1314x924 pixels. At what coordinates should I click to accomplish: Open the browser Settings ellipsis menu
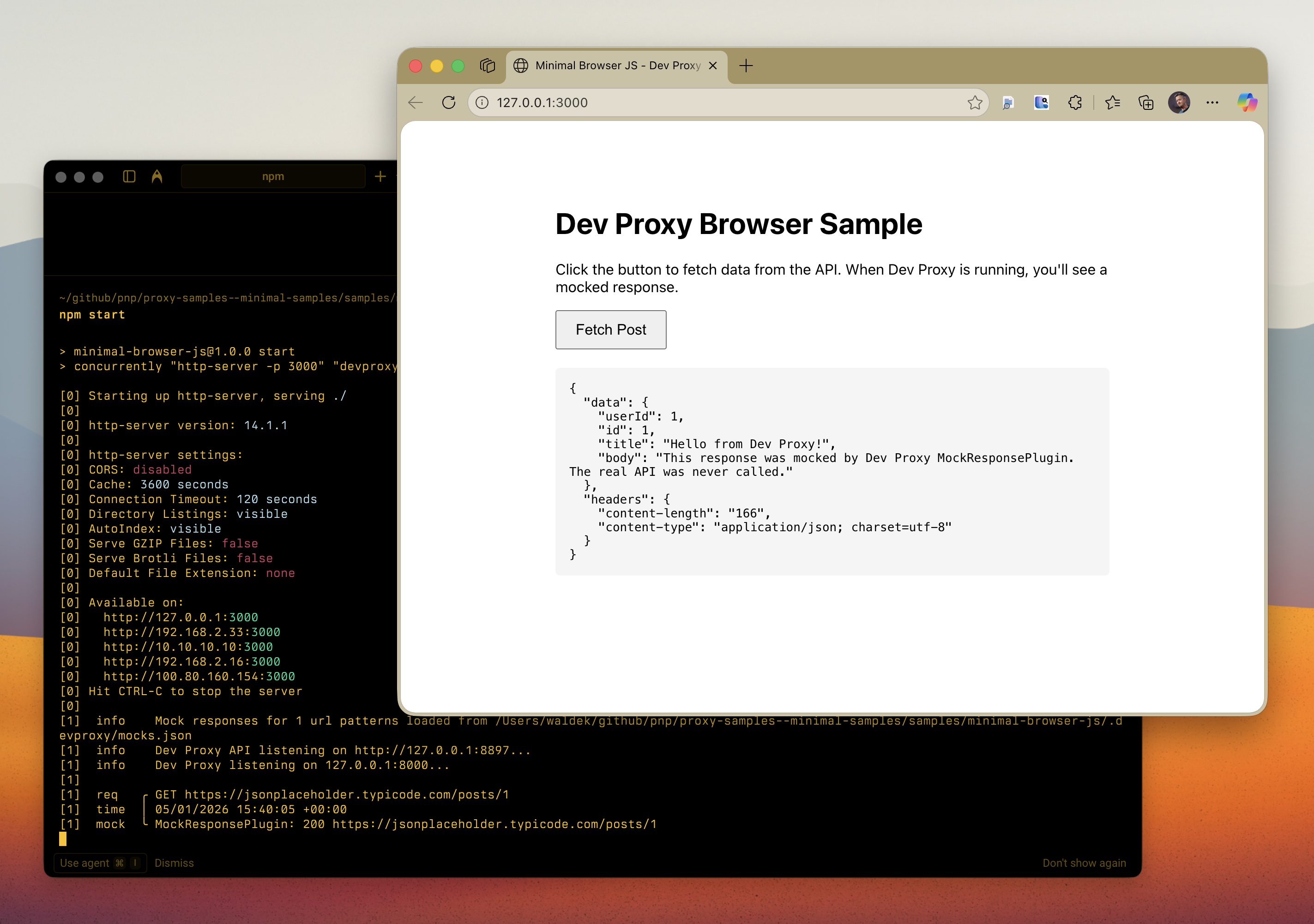tap(1213, 102)
